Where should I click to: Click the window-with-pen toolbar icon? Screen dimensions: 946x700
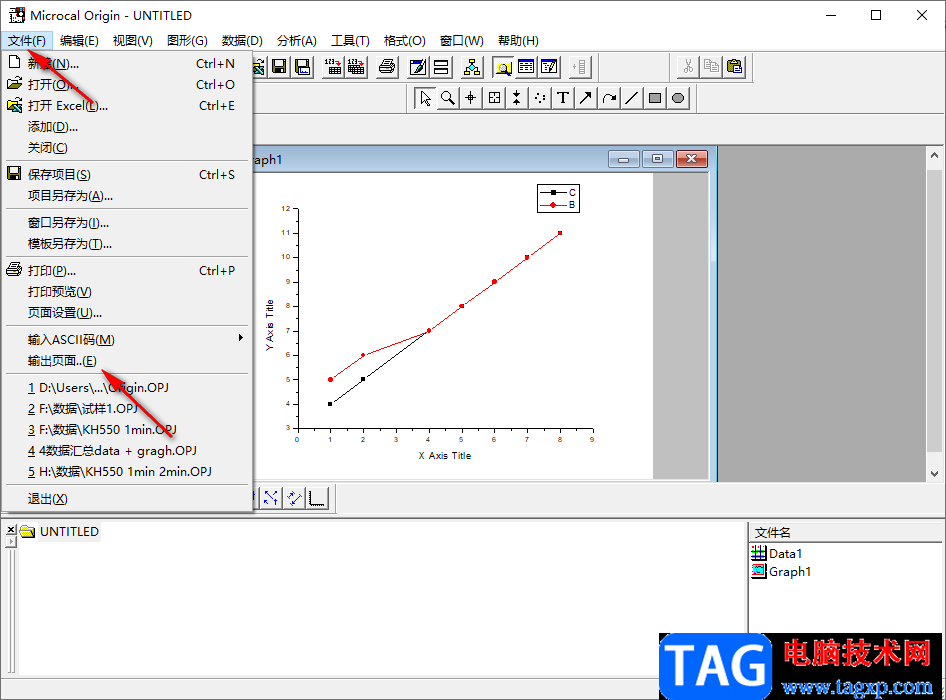point(417,66)
